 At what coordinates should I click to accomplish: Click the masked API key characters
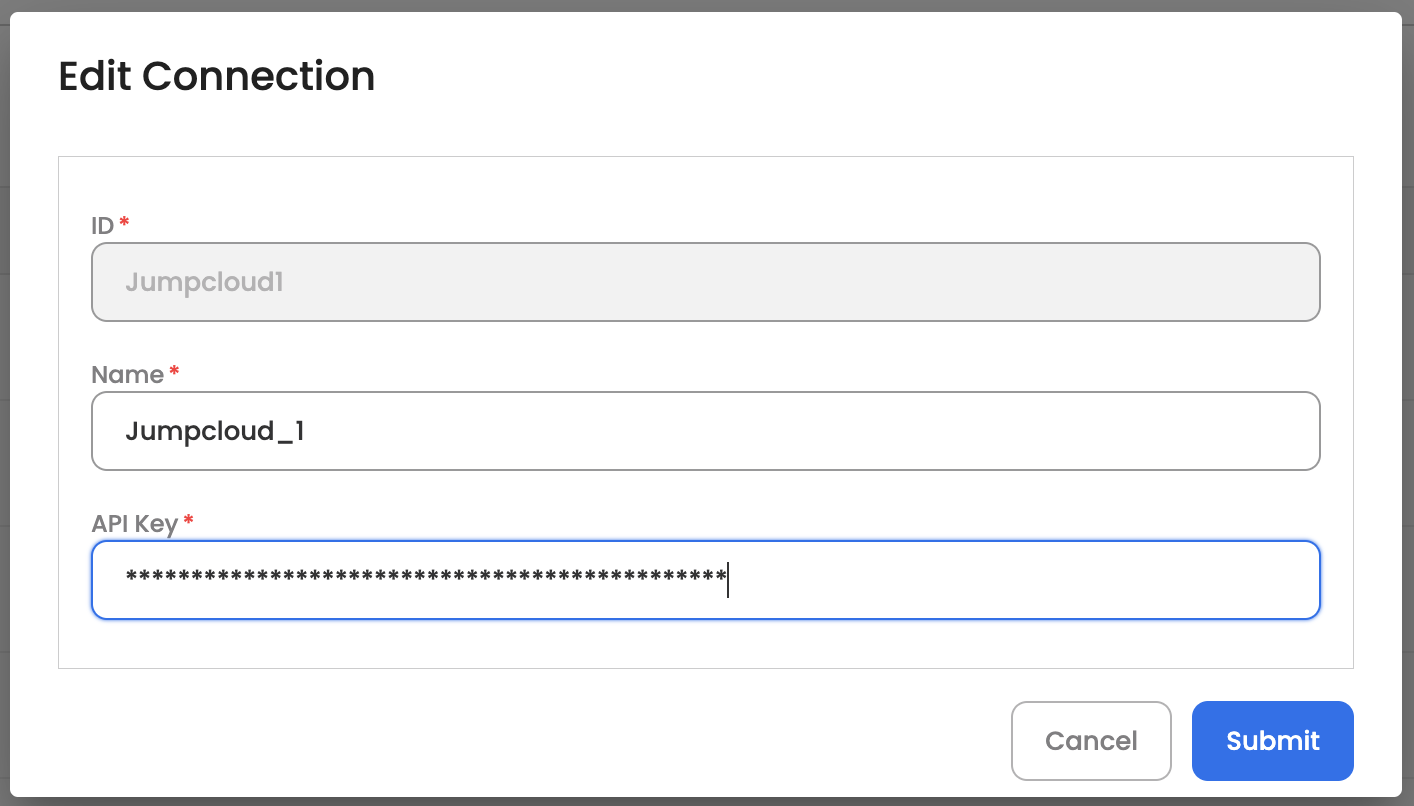point(425,577)
